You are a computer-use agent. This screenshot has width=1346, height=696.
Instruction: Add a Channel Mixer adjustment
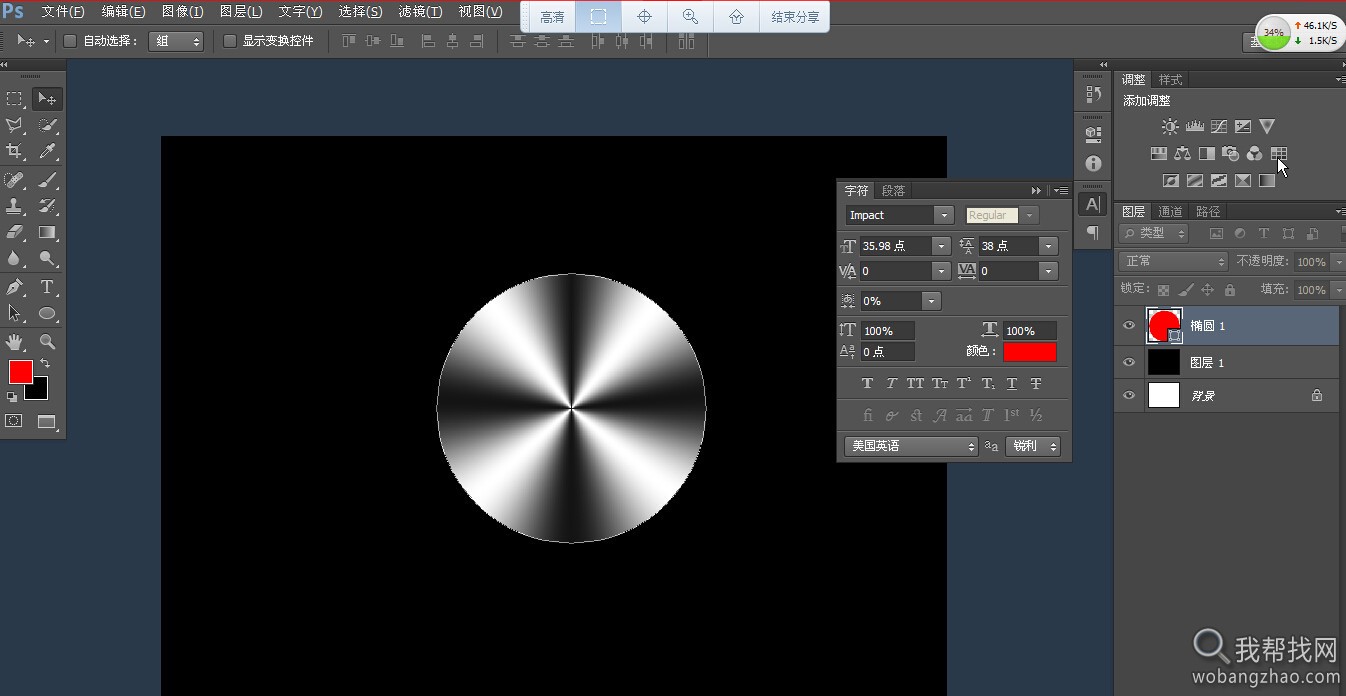[1254, 154]
